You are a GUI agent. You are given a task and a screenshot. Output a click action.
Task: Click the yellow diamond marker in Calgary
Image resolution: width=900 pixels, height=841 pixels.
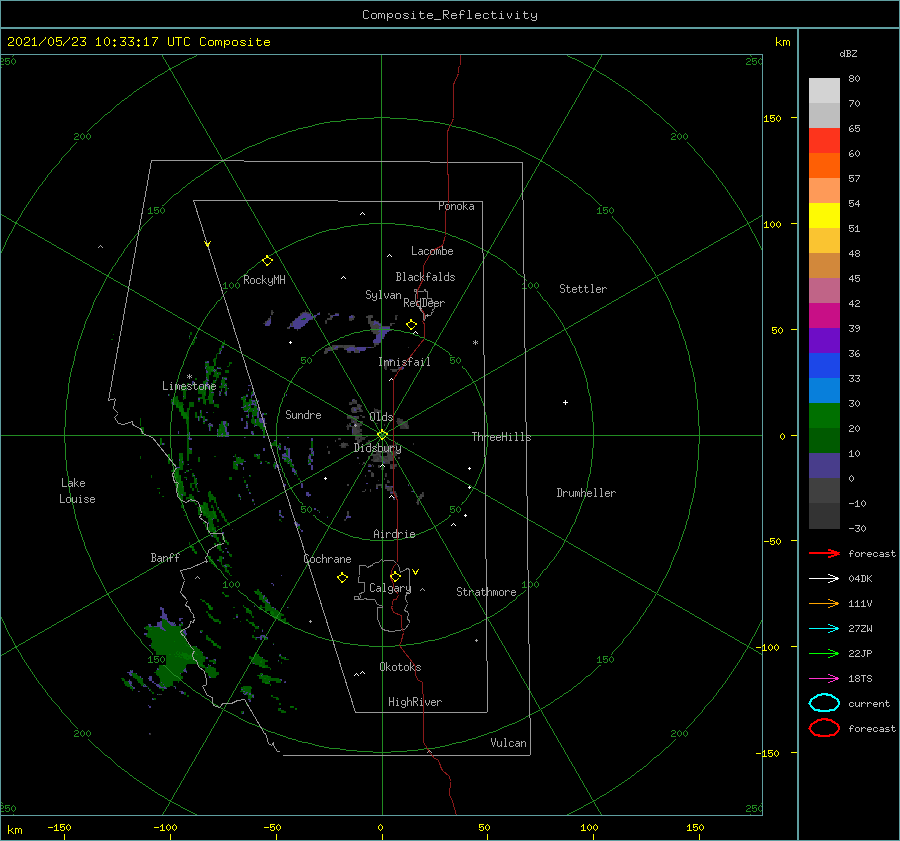395,576
